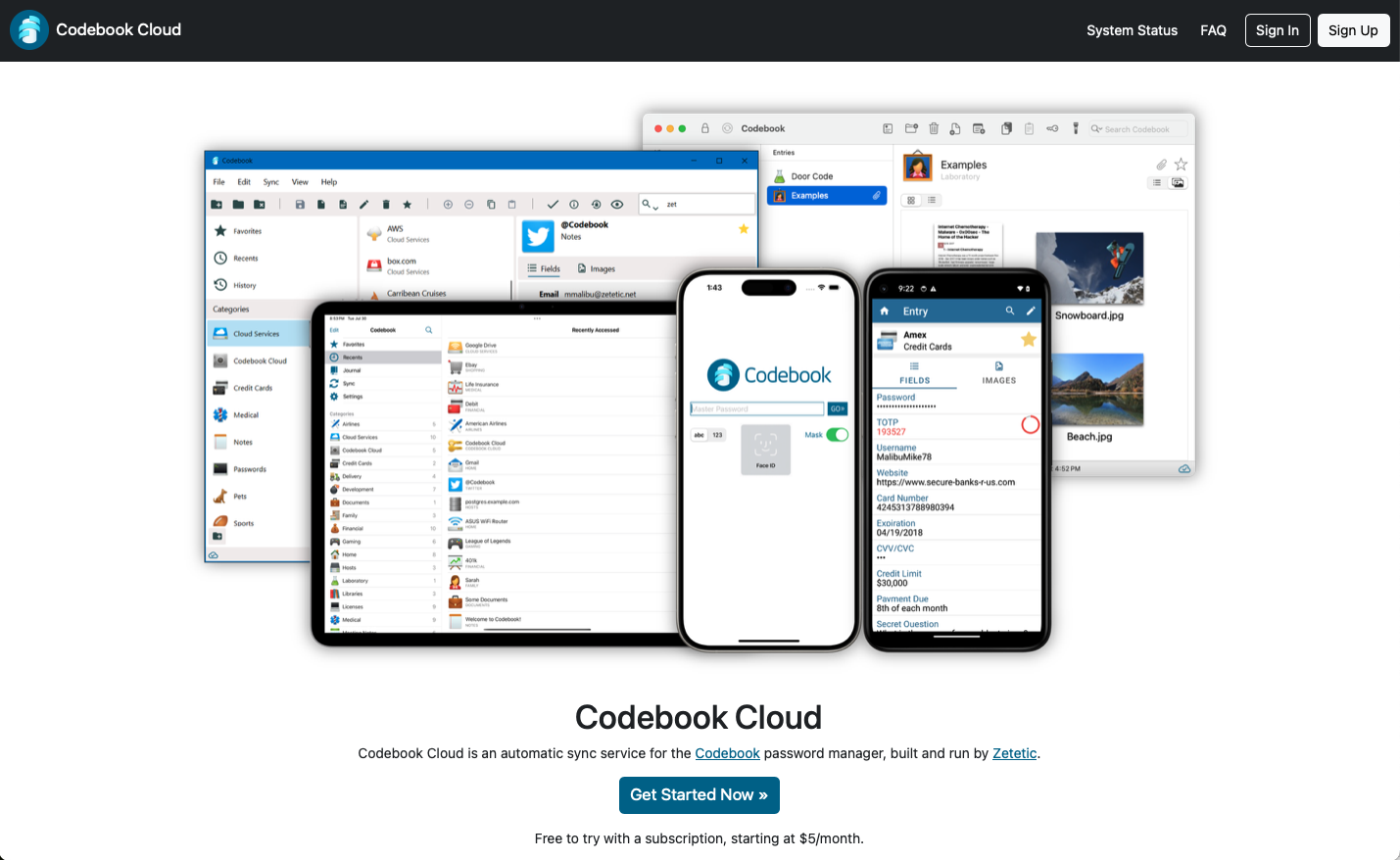Toggle the password reveal eye in Windows toolbar
This screenshot has height=860, width=1400.
coord(617,205)
